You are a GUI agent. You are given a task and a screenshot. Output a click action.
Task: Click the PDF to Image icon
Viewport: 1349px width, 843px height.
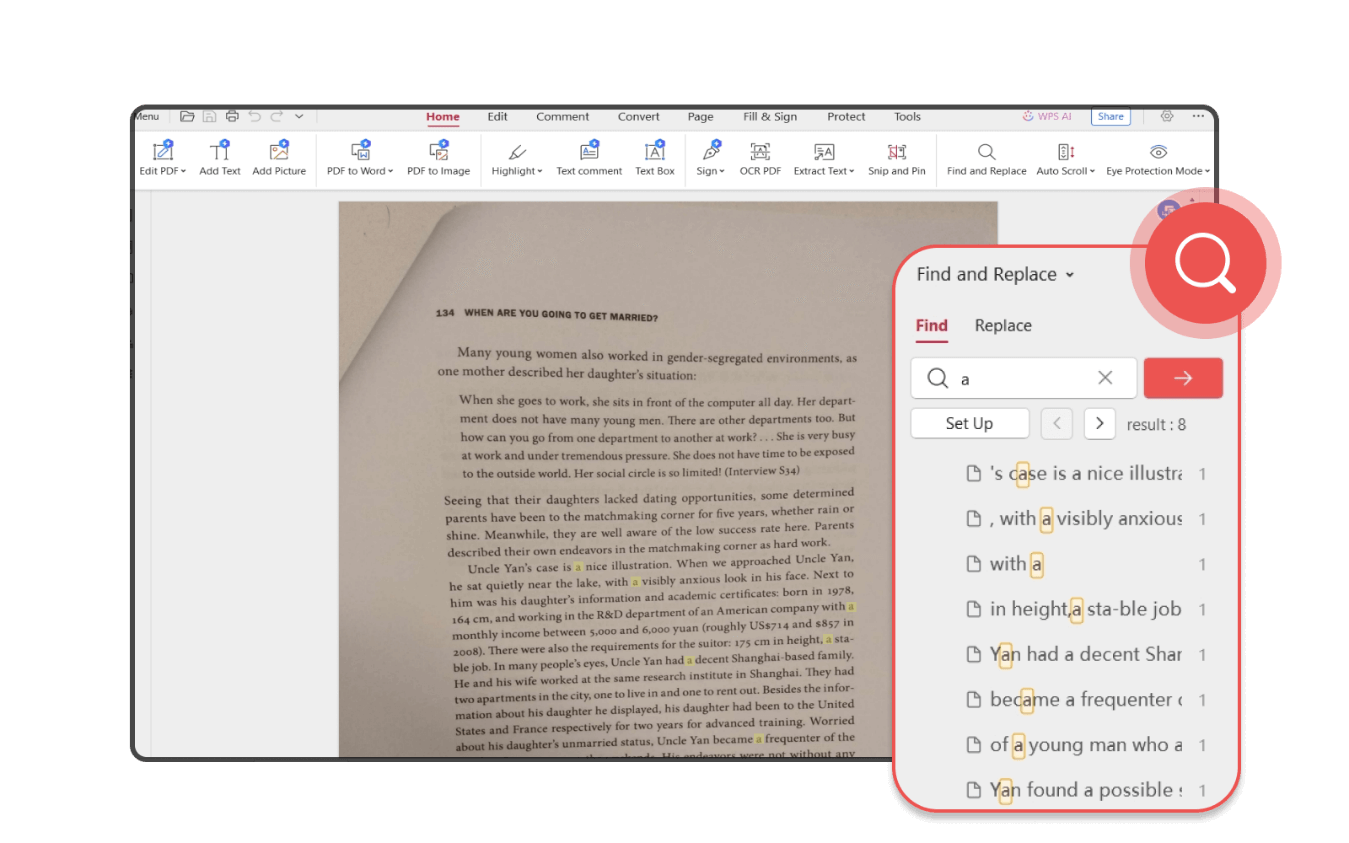tap(440, 152)
